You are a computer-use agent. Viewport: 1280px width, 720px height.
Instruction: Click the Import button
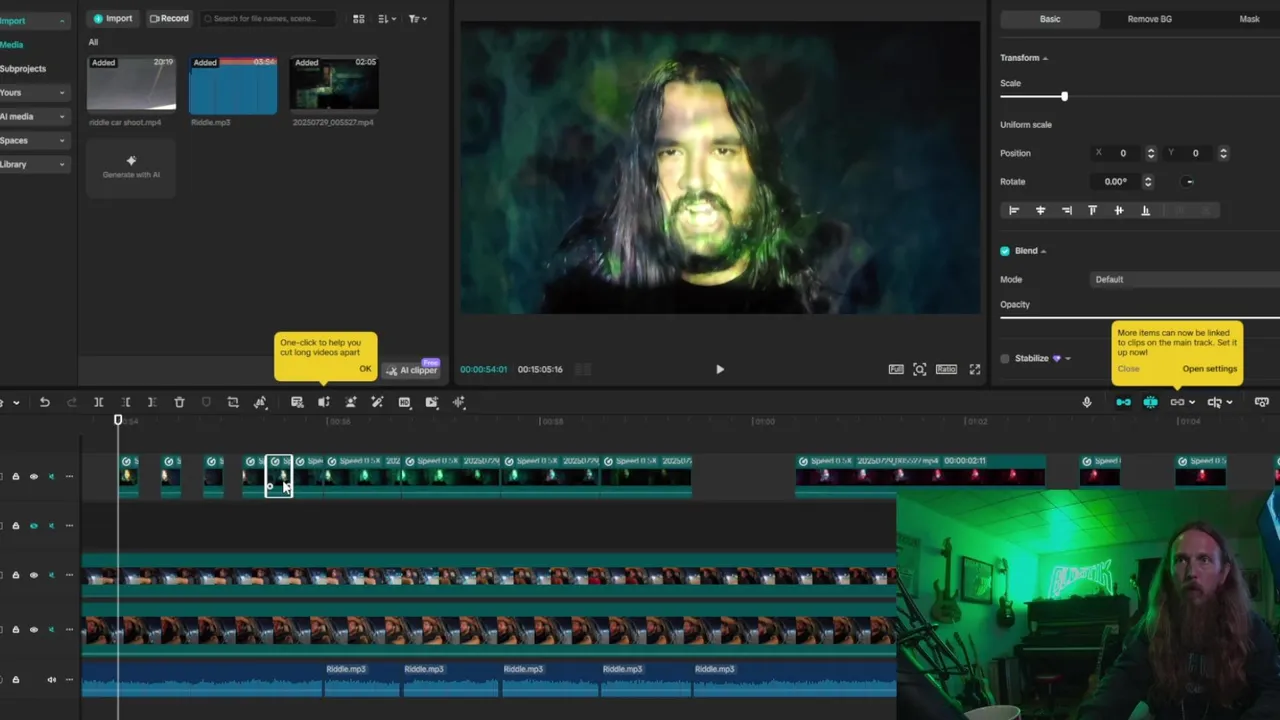pyautogui.click(x=113, y=18)
